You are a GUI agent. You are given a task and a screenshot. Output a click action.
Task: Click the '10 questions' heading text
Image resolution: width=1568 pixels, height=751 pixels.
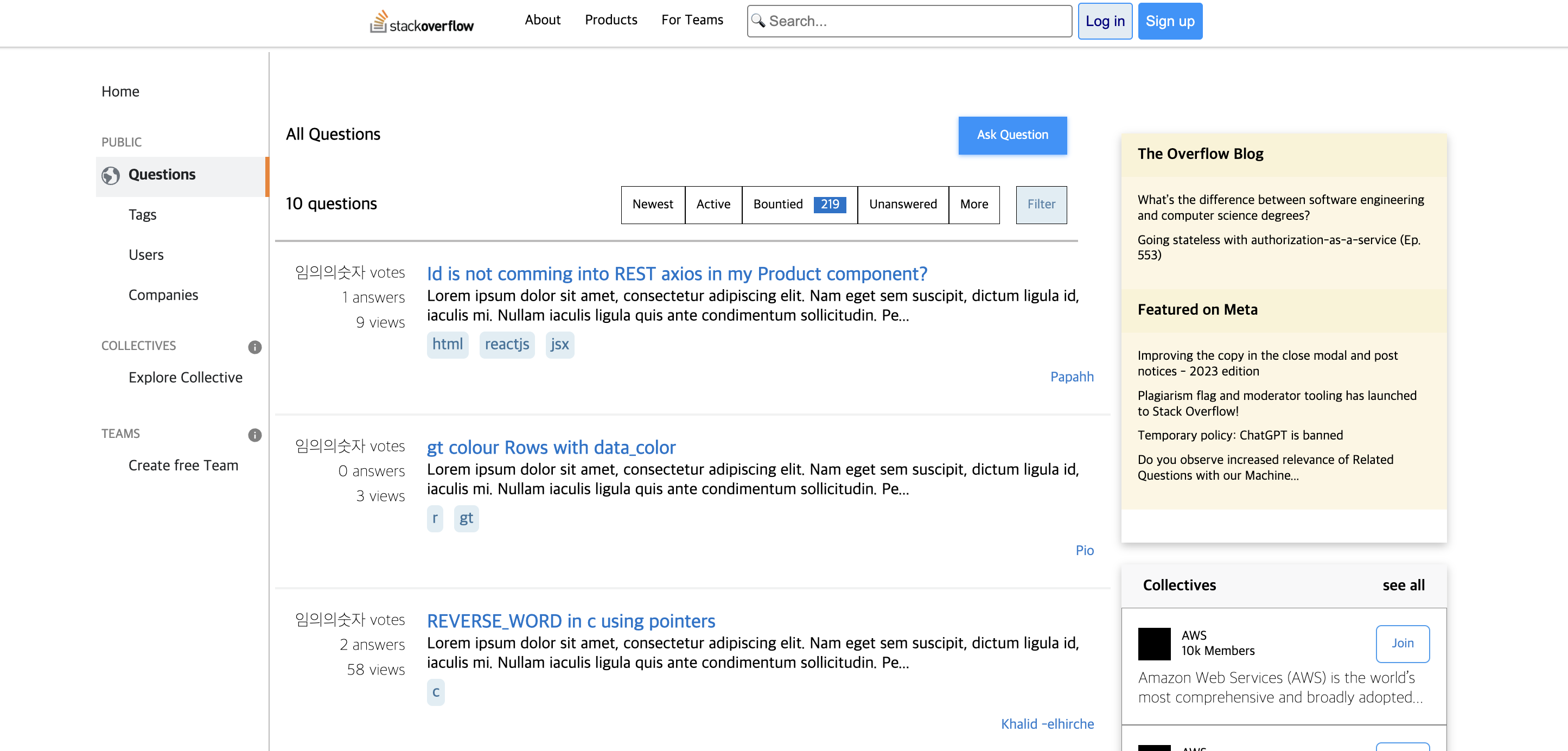331,204
